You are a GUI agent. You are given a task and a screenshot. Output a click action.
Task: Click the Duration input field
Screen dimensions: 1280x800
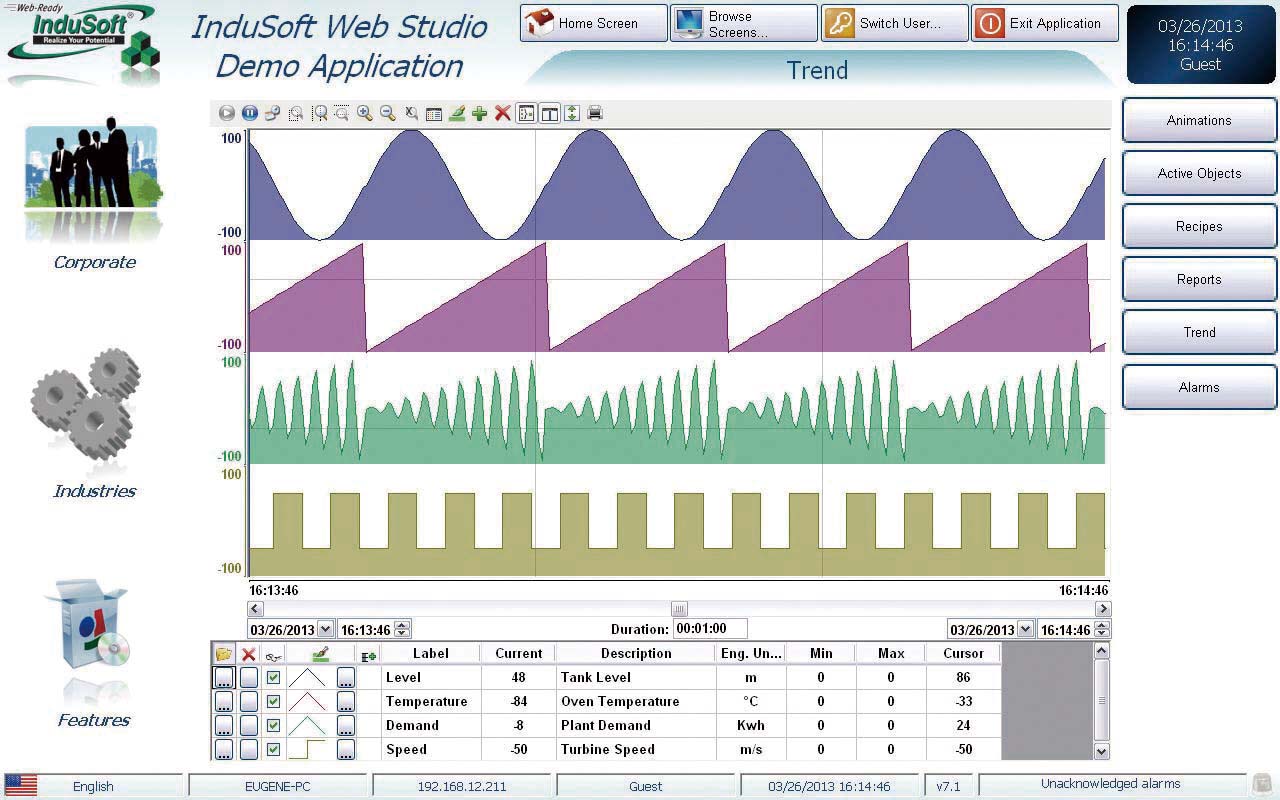[x=710, y=629]
